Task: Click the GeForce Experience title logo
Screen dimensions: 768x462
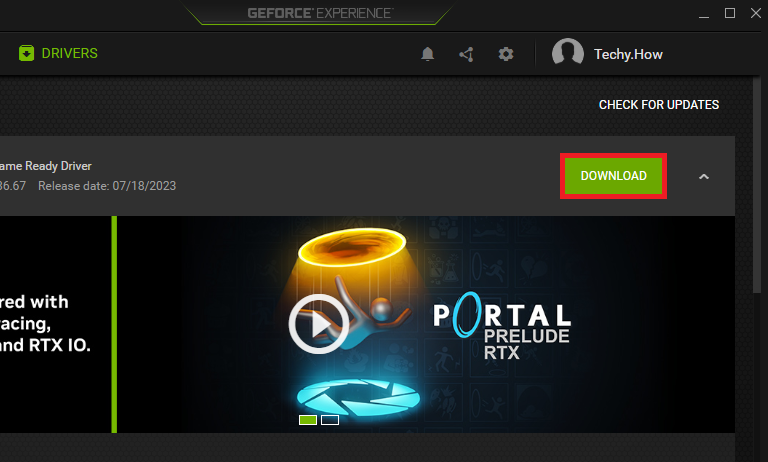Action: click(320, 13)
